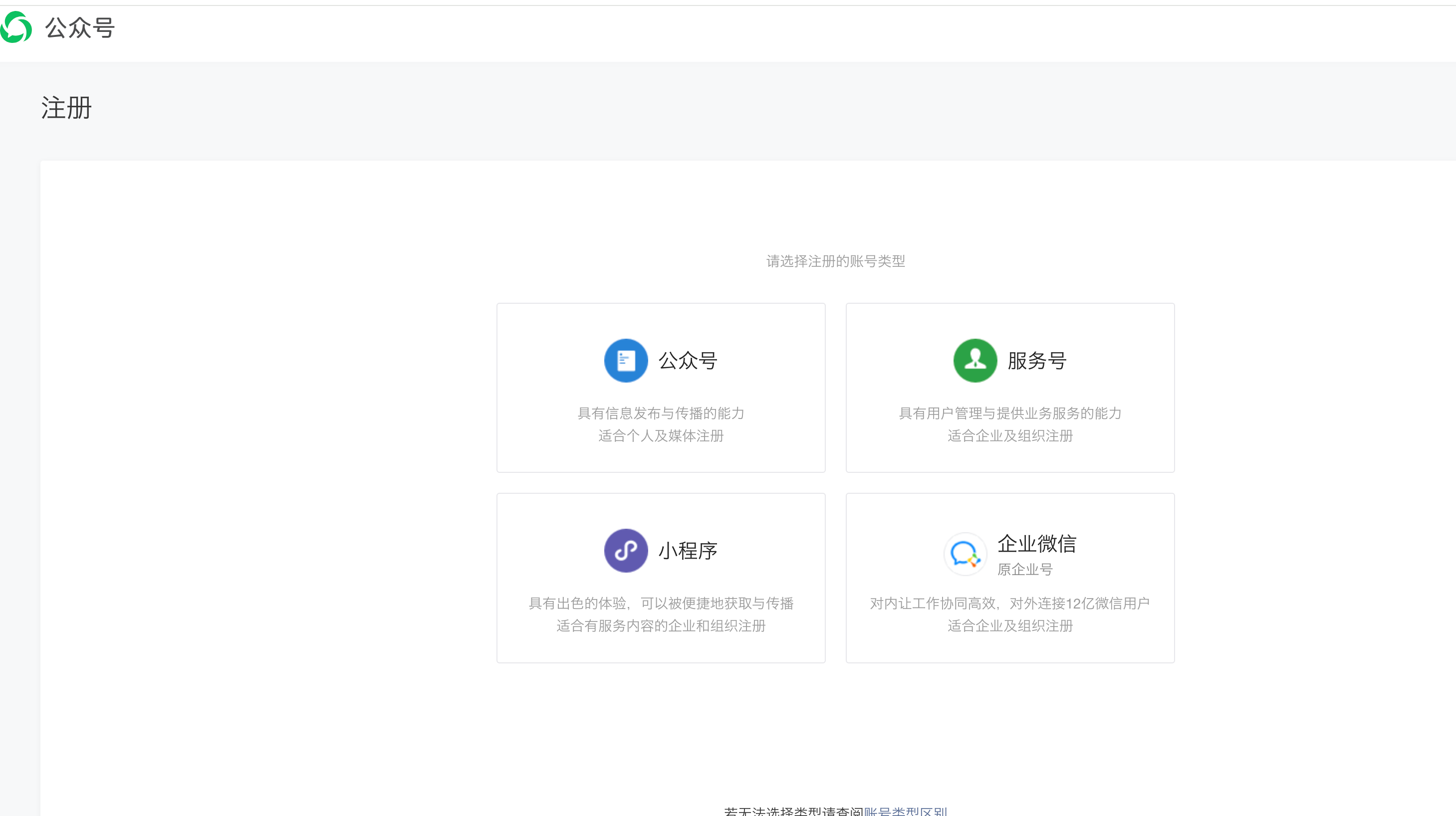The image size is (1456, 816).
Task: Click 对外连接12亿微信用户 description line
Action: 1079,603
